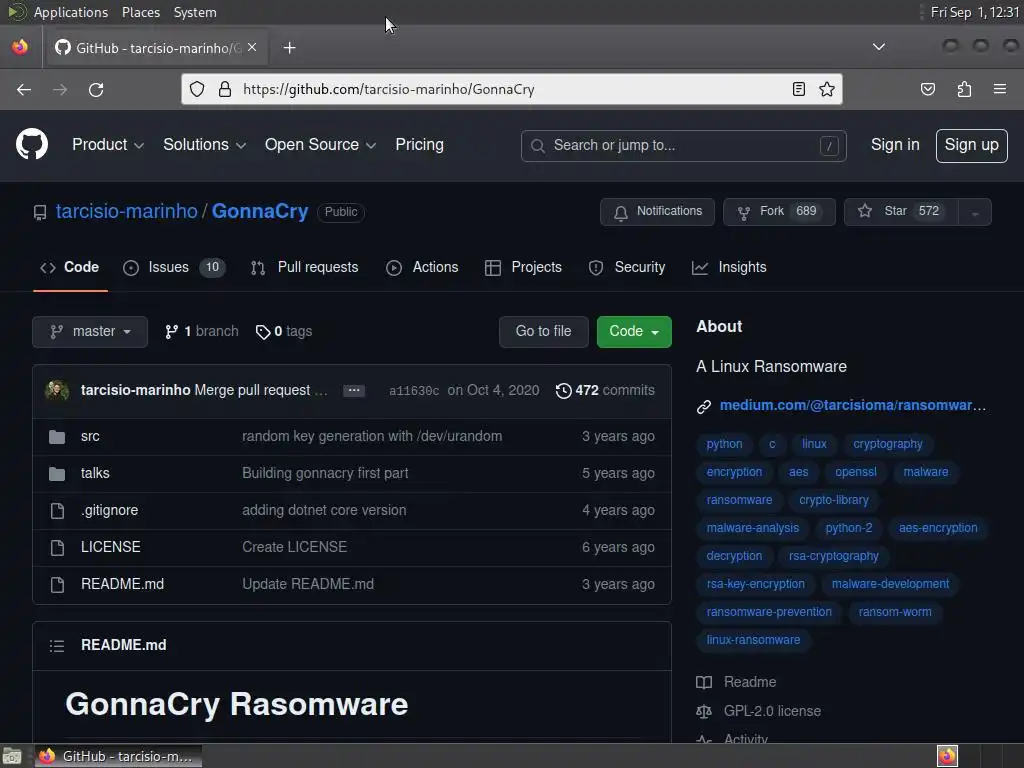
Task: View the 1 branch link
Action: [x=202, y=332]
